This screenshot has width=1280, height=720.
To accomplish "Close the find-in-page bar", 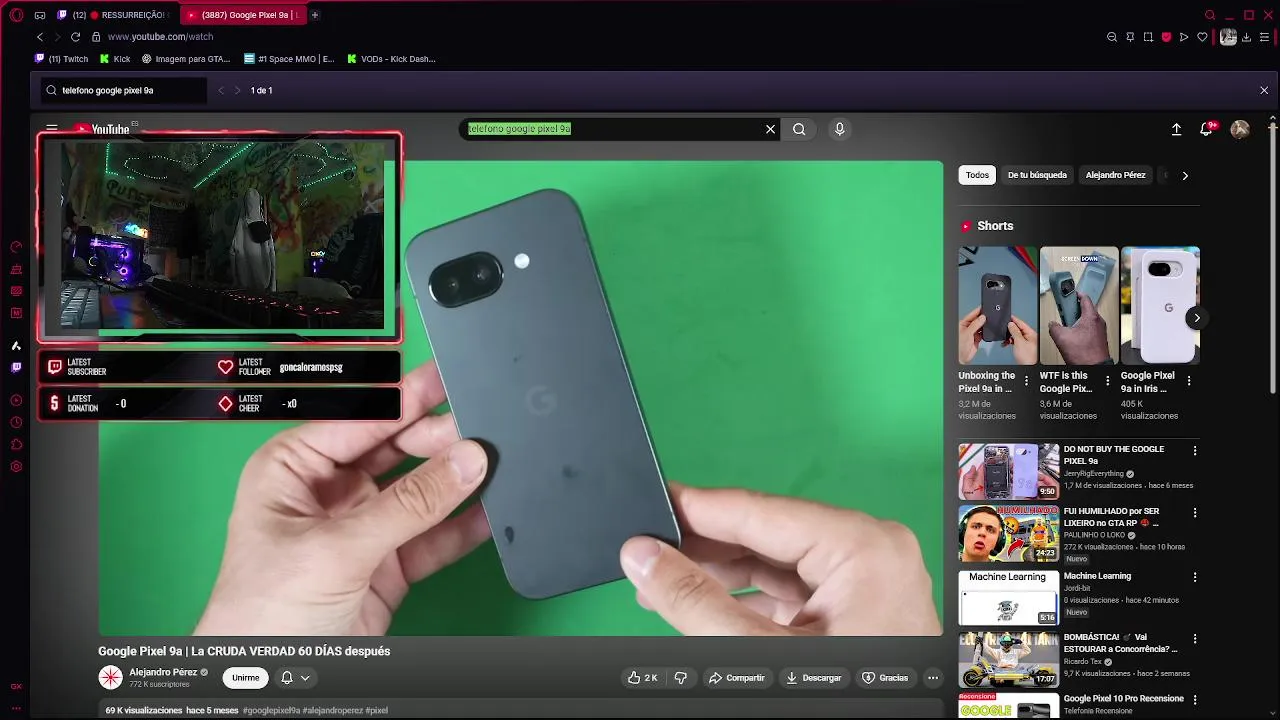I will (1264, 90).
